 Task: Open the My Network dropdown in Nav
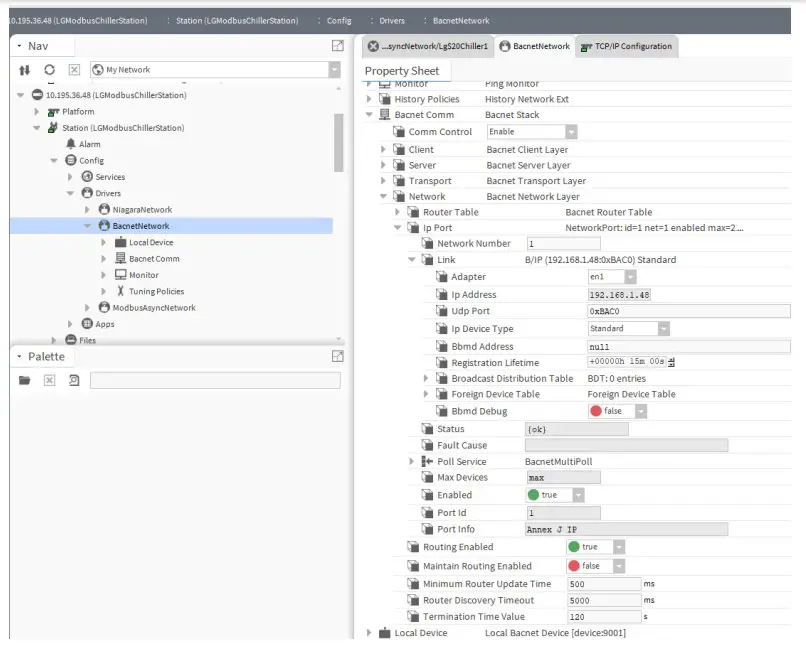point(334,69)
